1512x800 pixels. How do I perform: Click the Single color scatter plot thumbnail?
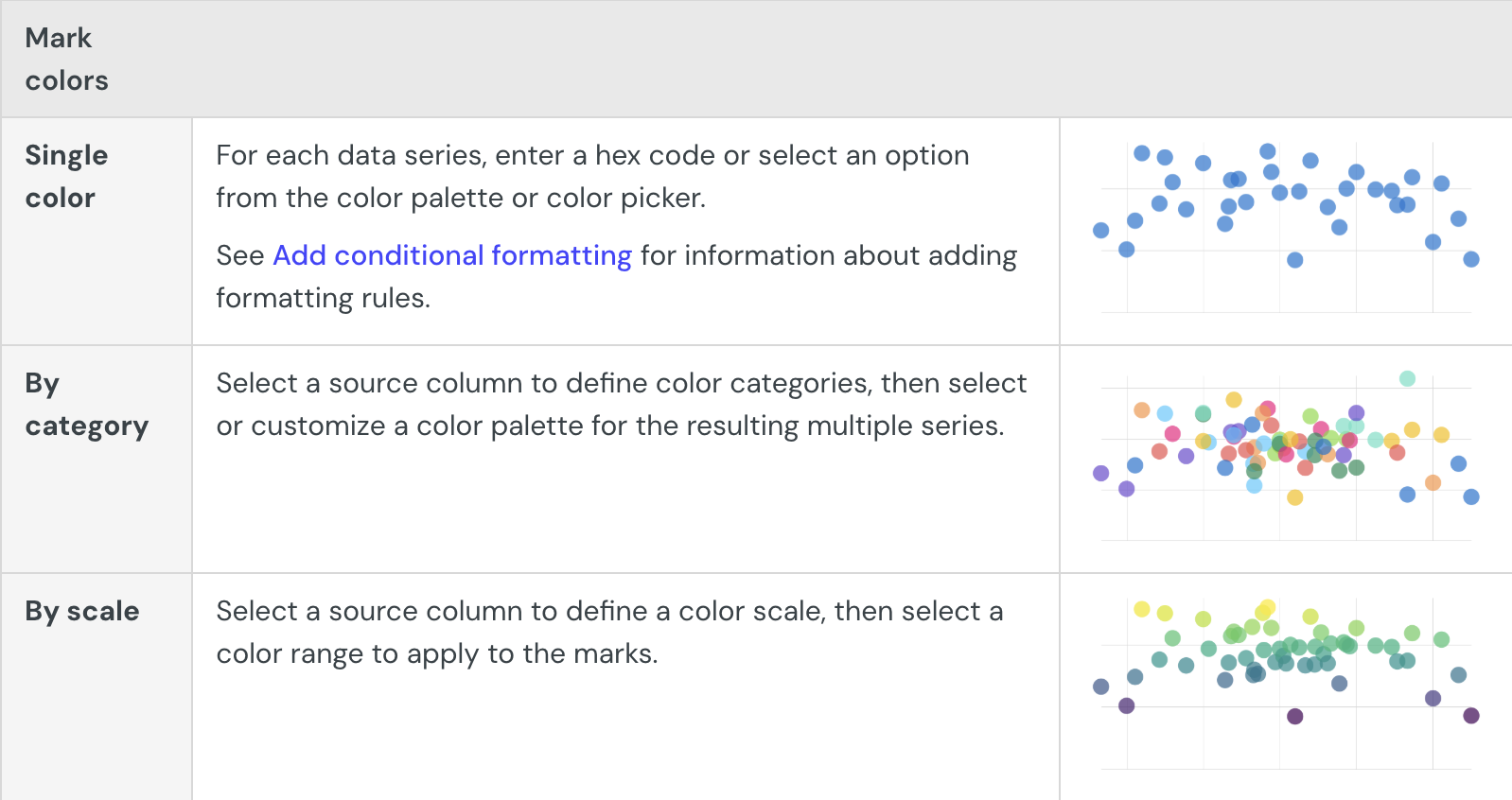click(x=1286, y=227)
